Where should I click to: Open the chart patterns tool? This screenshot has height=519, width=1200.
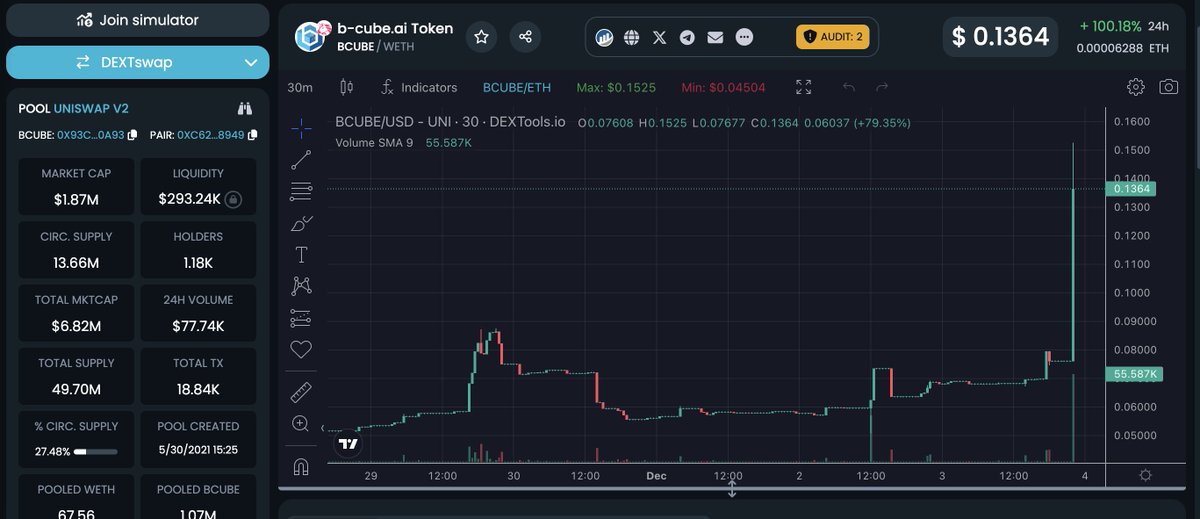pos(301,286)
